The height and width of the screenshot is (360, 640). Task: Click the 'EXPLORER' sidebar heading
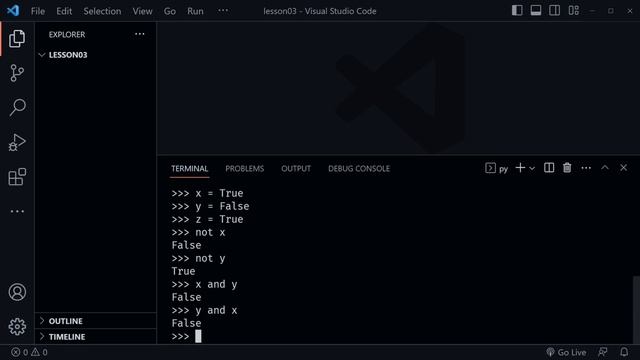[x=67, y=35]
